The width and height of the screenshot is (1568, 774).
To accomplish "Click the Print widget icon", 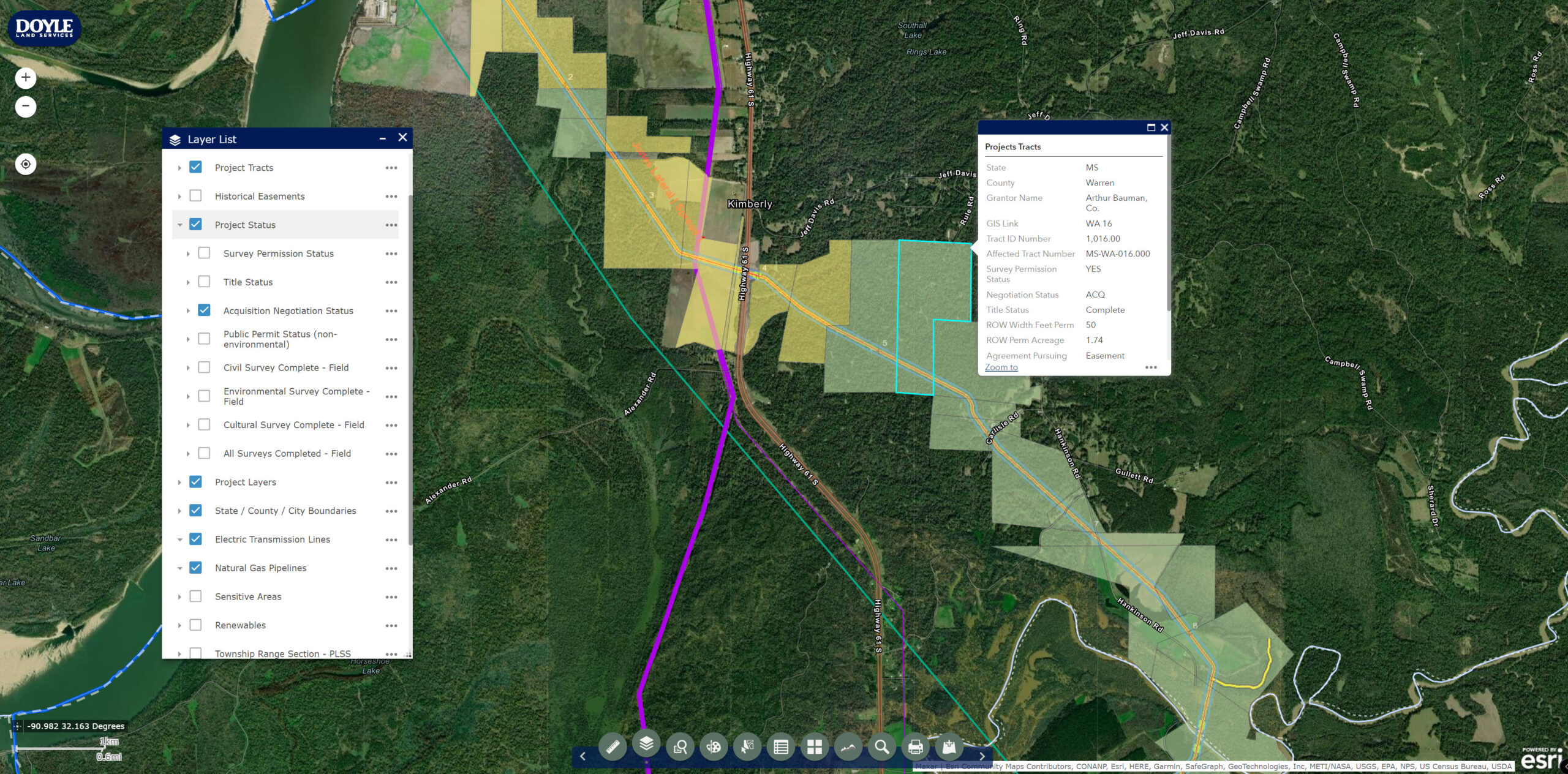I will coord(916,747).
